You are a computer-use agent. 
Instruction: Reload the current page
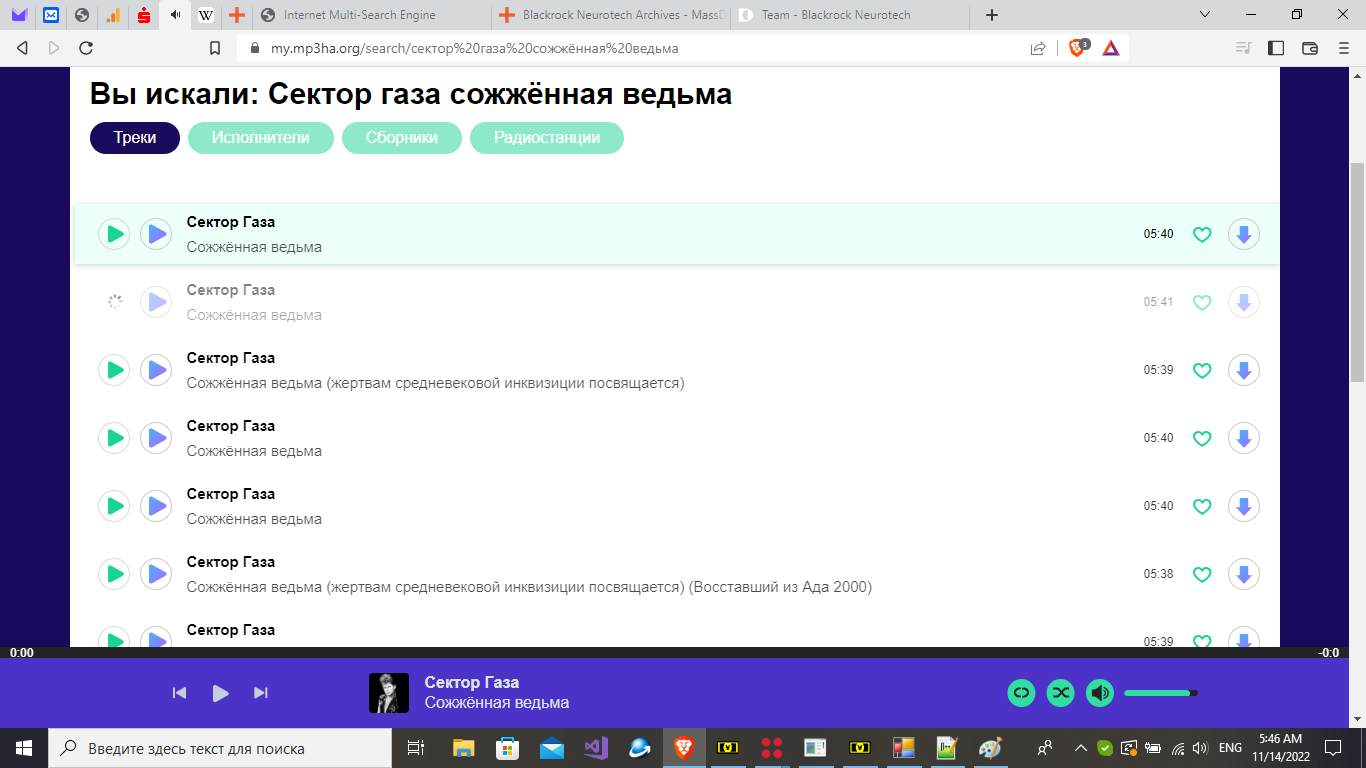86,48
